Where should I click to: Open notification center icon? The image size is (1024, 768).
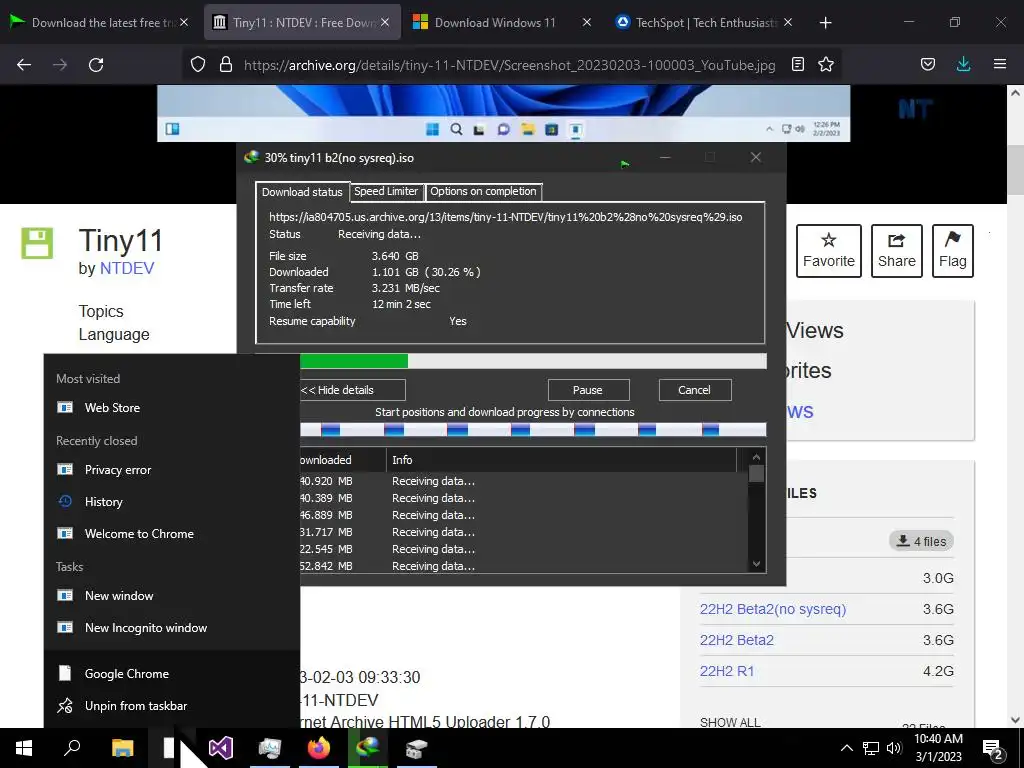coord(993,748)
